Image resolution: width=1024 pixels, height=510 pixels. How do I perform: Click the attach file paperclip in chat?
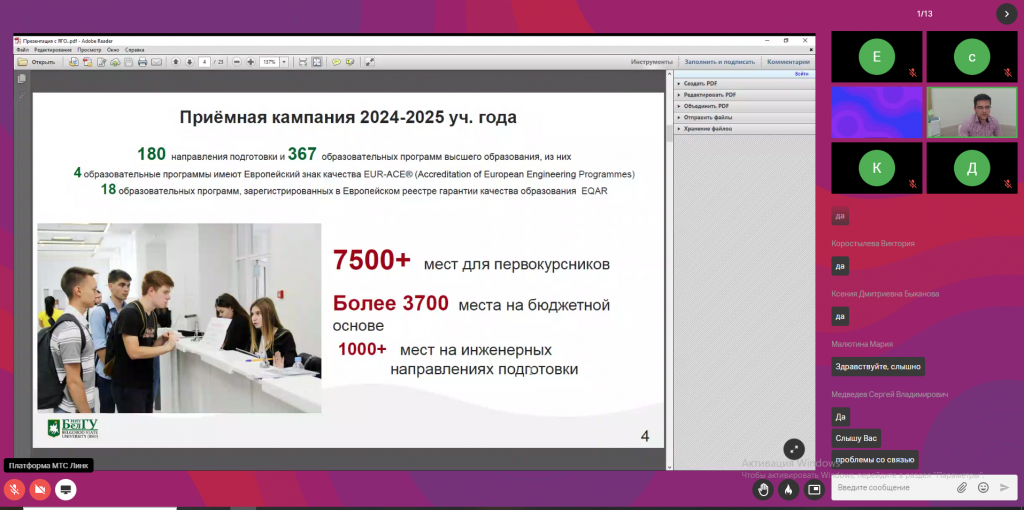pyautogui.click(x=962, y=488)
